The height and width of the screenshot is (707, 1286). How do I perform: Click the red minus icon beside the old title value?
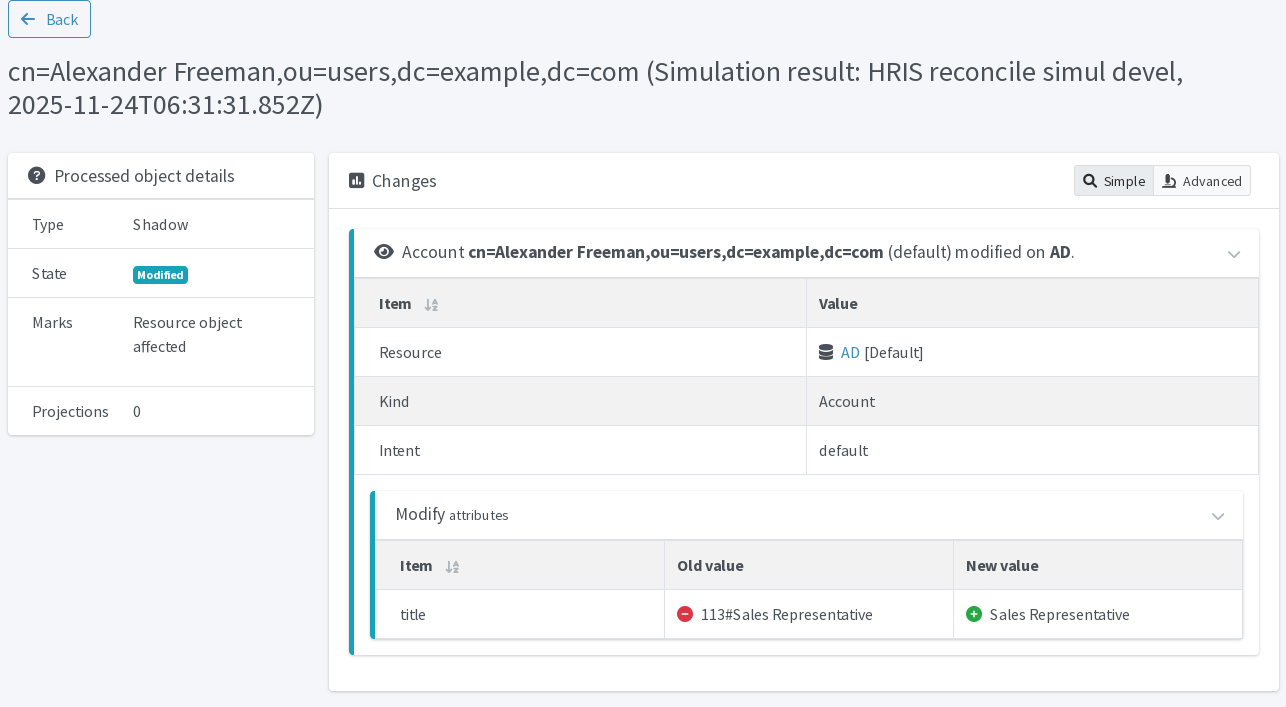(x=685, y=614)
